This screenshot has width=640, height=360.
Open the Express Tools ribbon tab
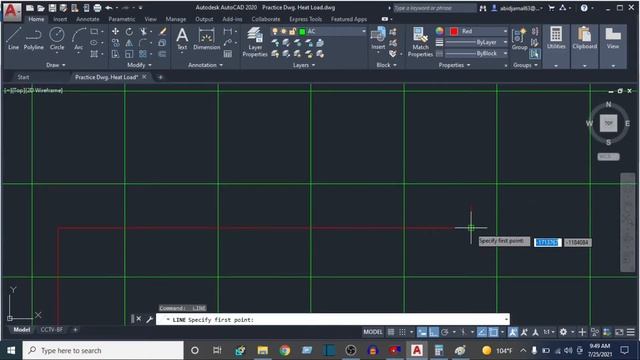(x=305, y=19)
